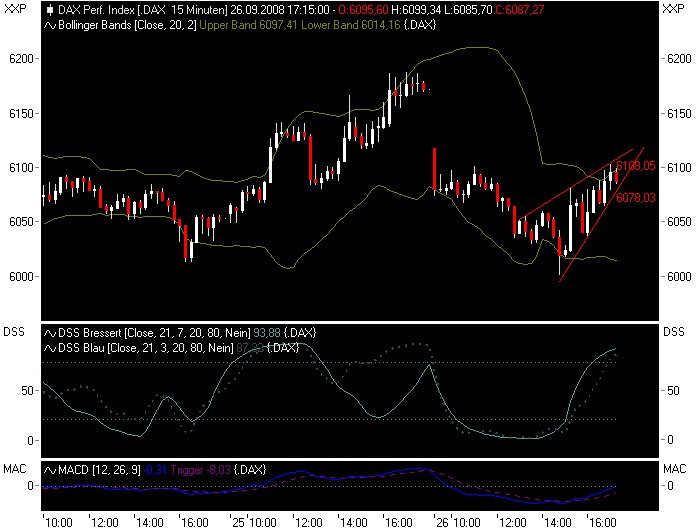
Task: Click the MACD [12, 26, 9] label
Action: tap(99, 470)
